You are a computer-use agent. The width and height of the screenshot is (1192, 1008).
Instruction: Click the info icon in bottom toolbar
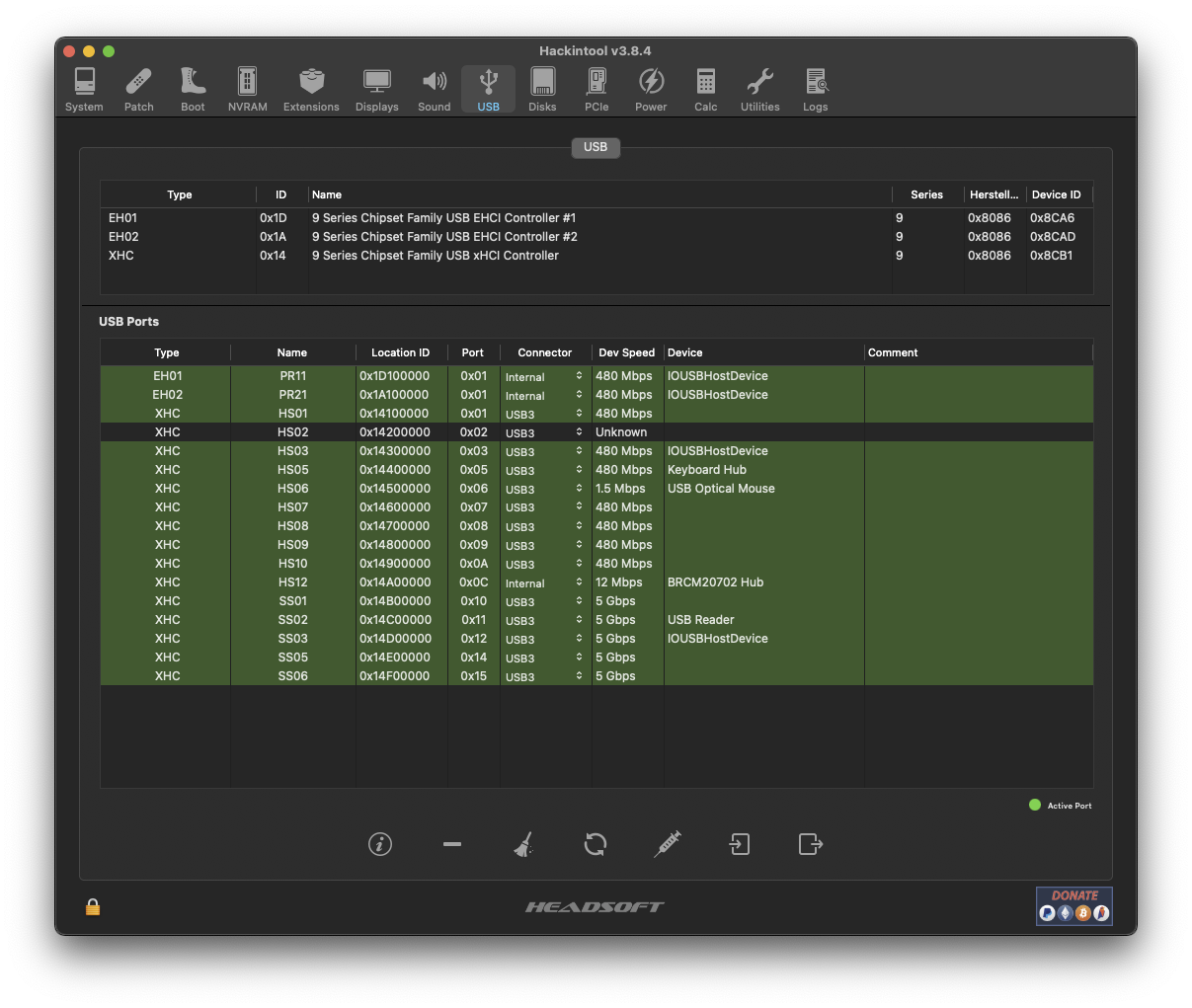coord(380,844)
